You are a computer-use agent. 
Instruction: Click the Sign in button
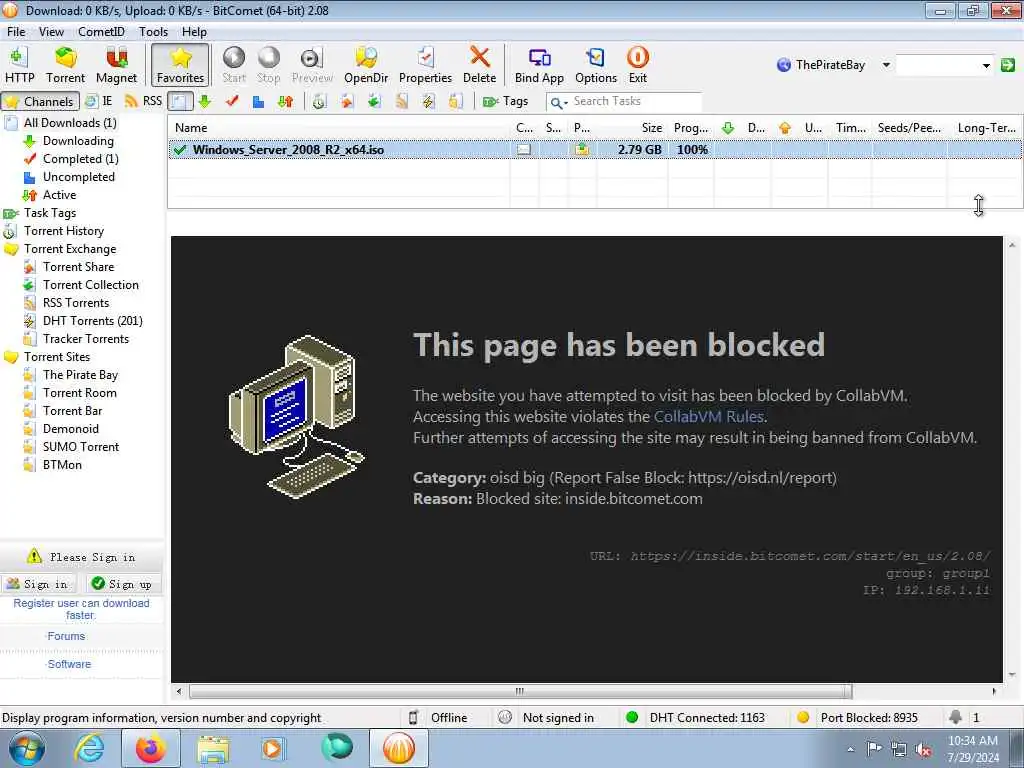tap(38, 584)
